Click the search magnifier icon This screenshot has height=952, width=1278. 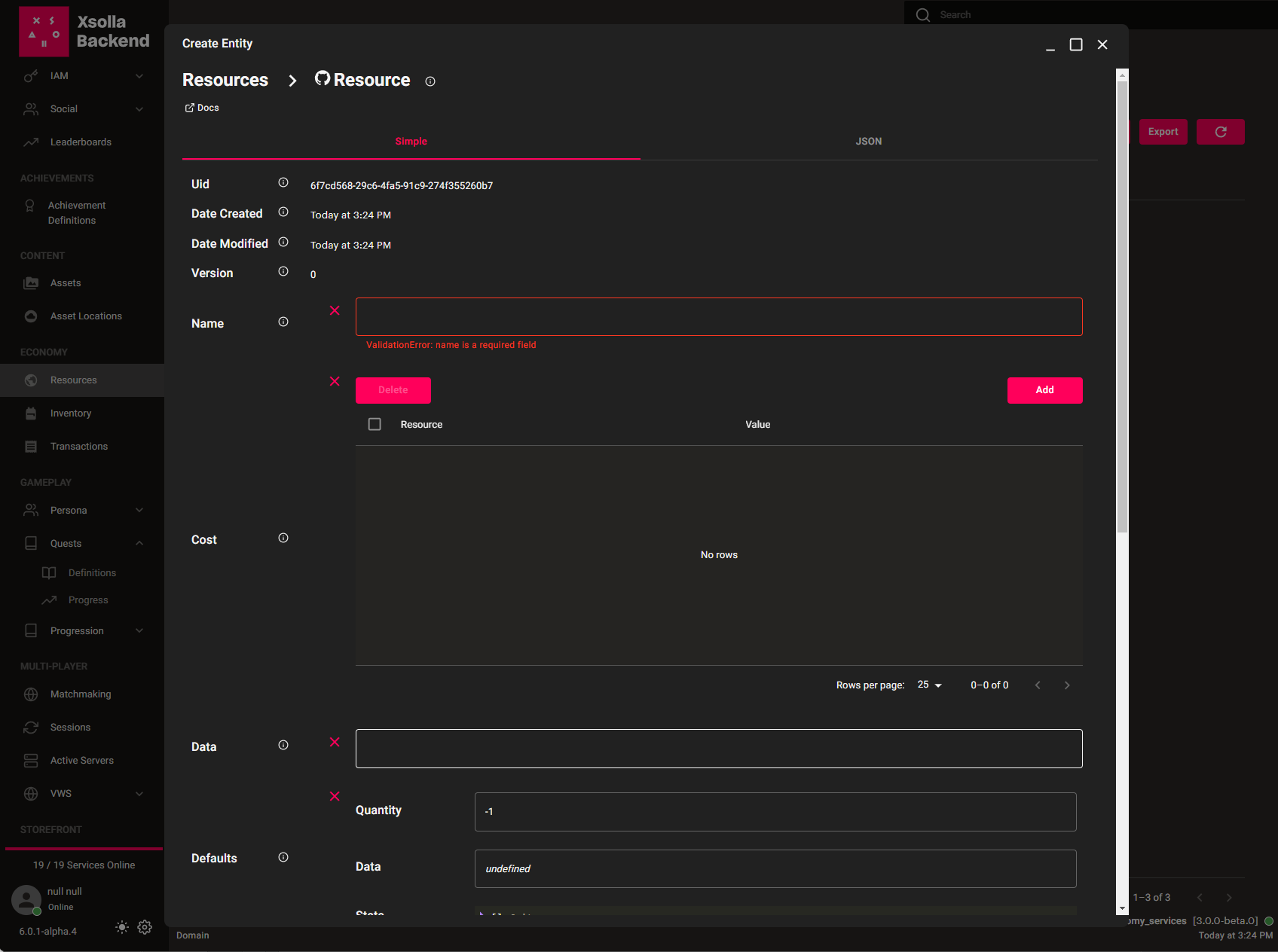pyautogui.click(x=923, y=15)
